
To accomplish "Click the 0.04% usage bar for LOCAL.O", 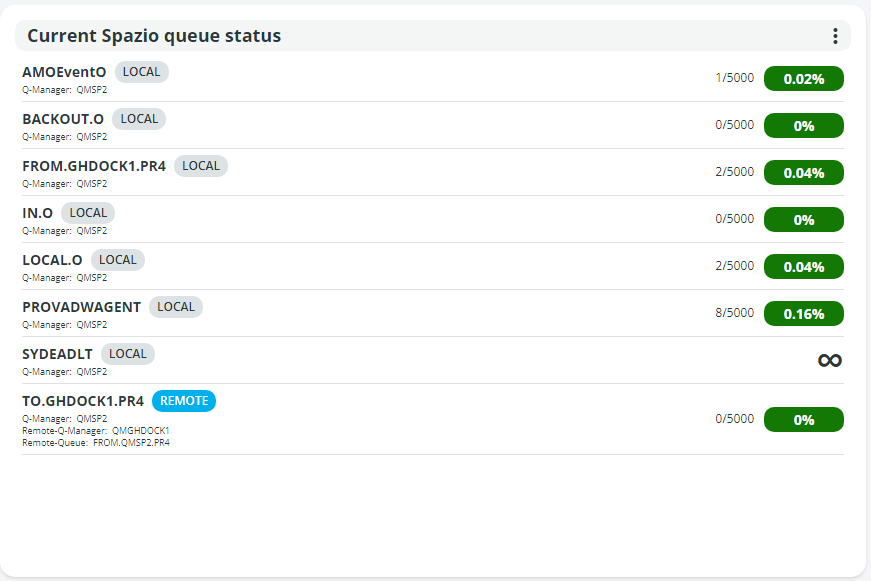I will point(803,267).
